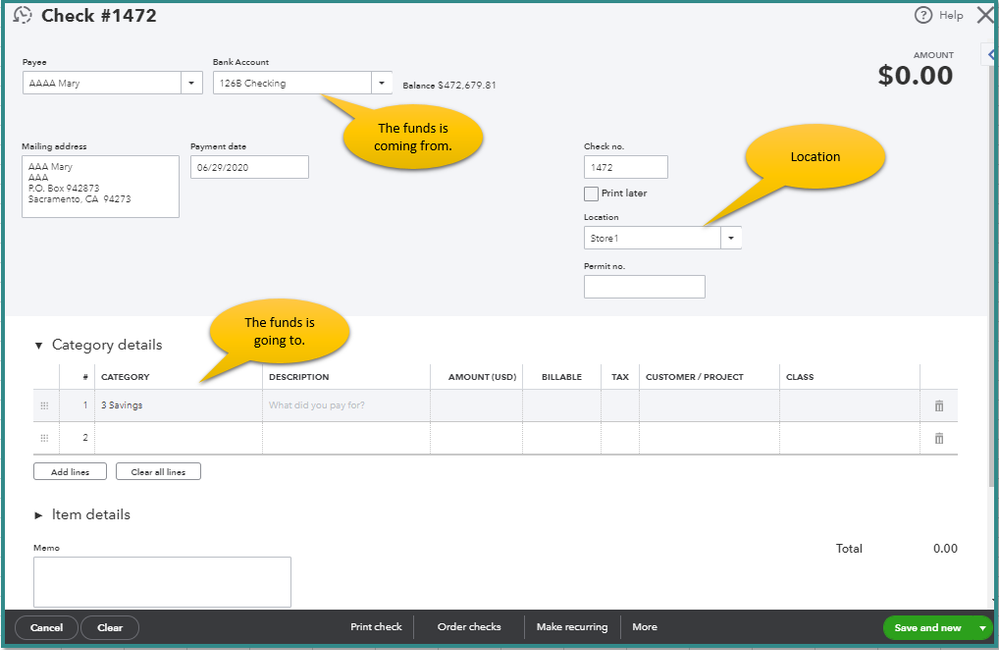Select Print check in bottom bar
The height and width of the screenshot is (650, 999).
click(x=376, y=627)
